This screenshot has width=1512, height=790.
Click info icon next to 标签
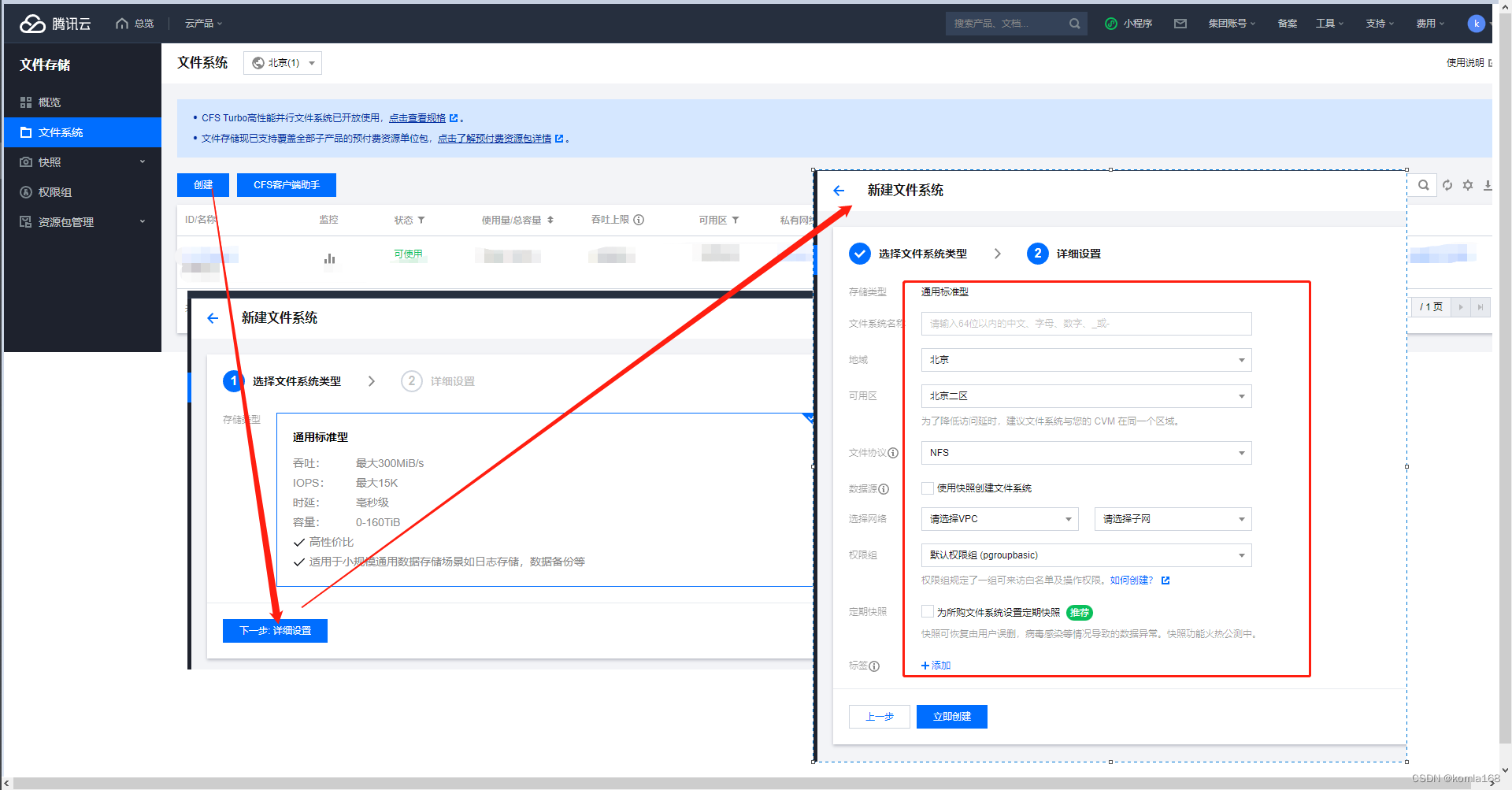point(874,666)
